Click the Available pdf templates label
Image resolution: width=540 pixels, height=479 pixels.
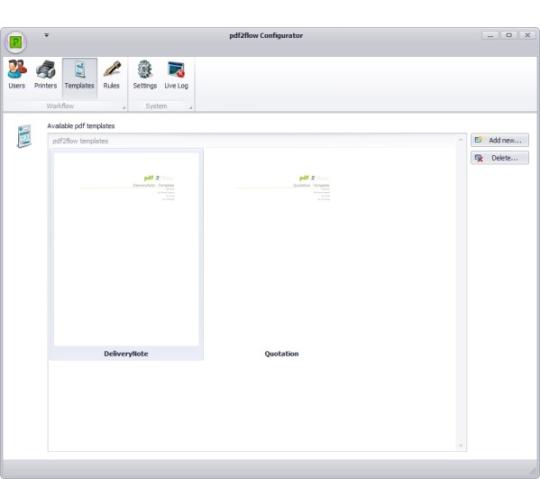(x=81, y=126)
